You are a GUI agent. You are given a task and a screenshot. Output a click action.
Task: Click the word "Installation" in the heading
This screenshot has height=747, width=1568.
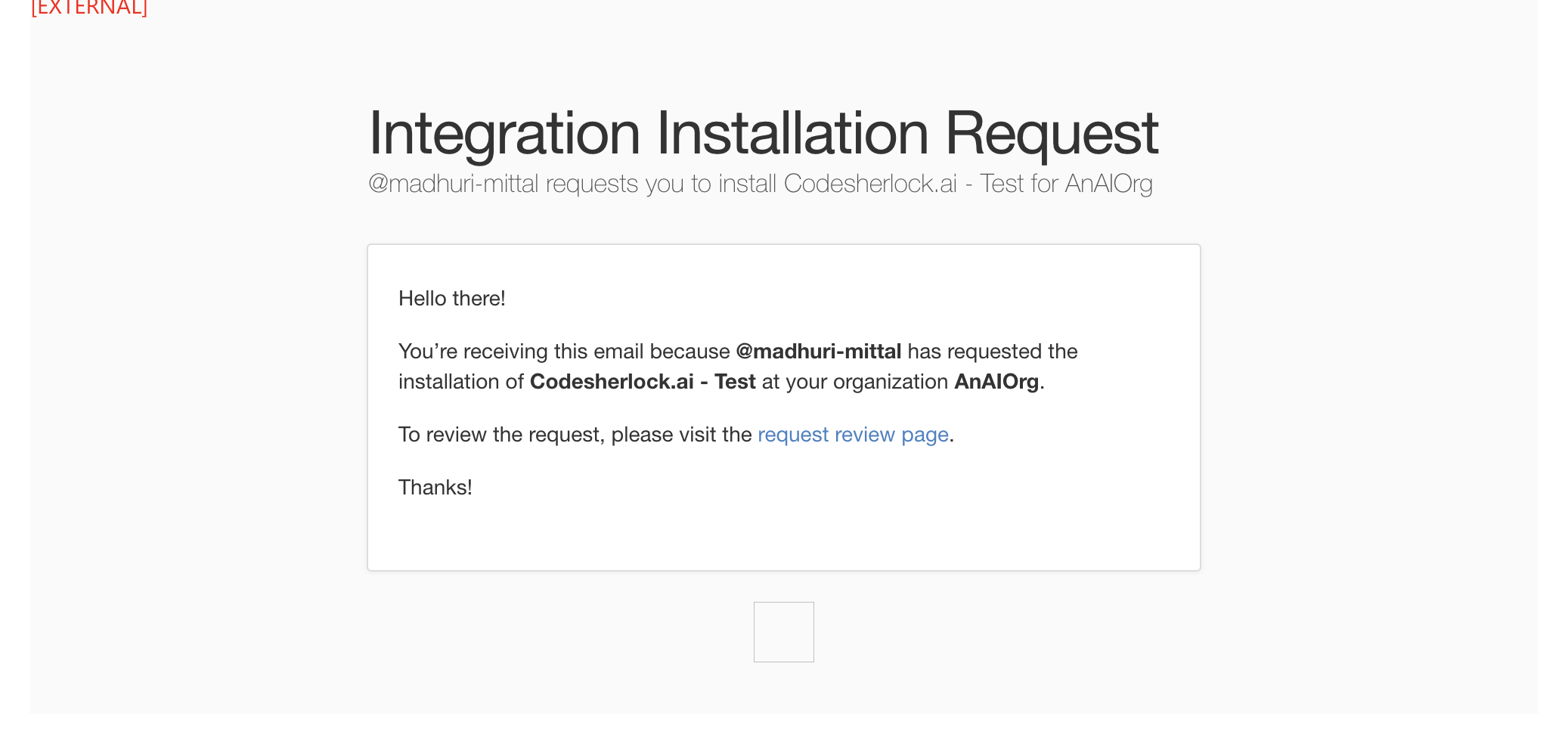(792, 134)
